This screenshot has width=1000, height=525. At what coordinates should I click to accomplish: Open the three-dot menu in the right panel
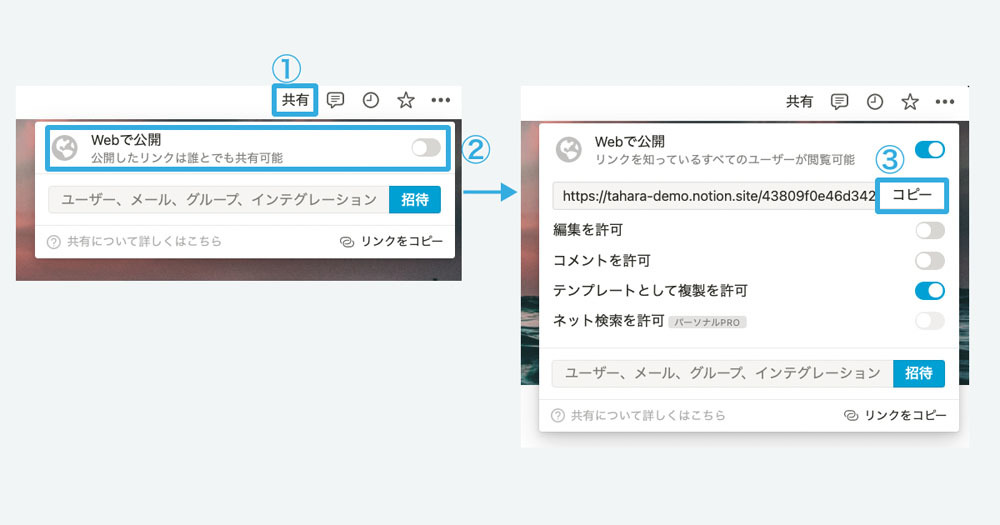[945, 101]
